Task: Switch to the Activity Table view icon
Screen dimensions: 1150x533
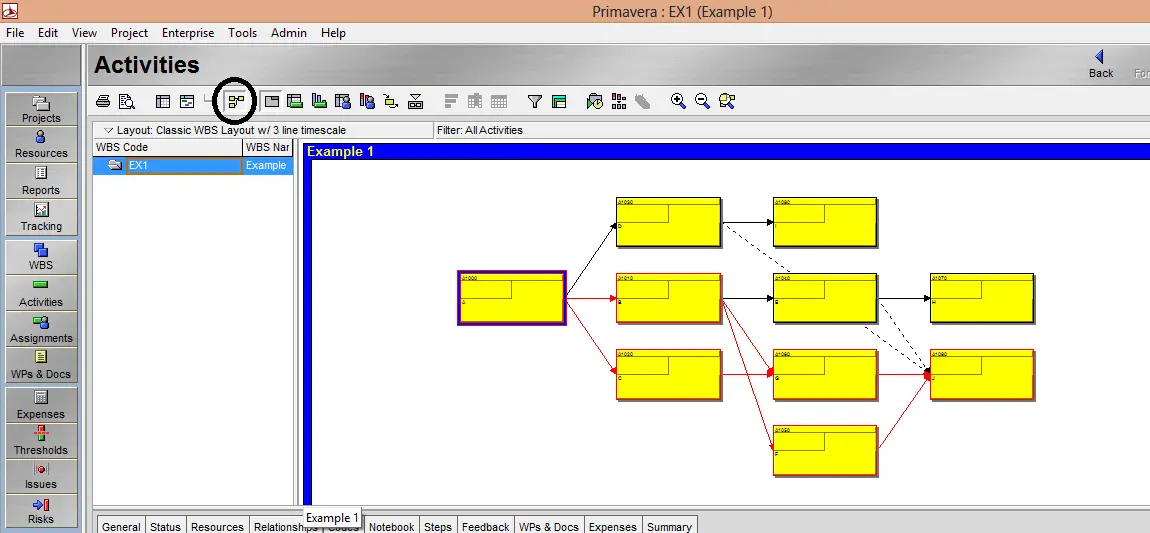Action: pyautogui.click(x=163, y=102)
